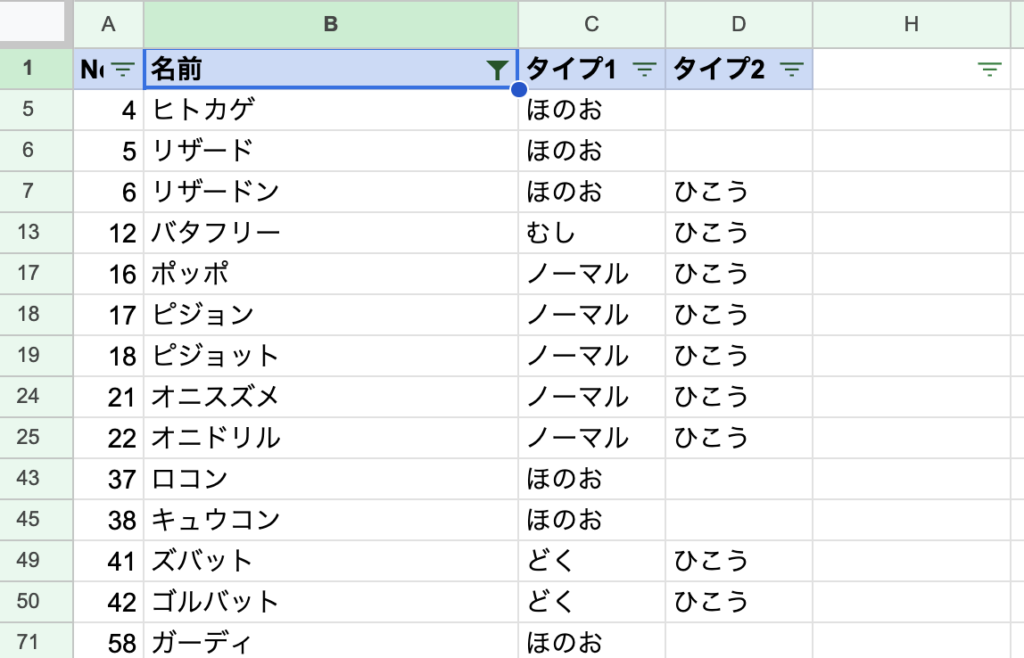Click the number 58 cell

[108, 641]
